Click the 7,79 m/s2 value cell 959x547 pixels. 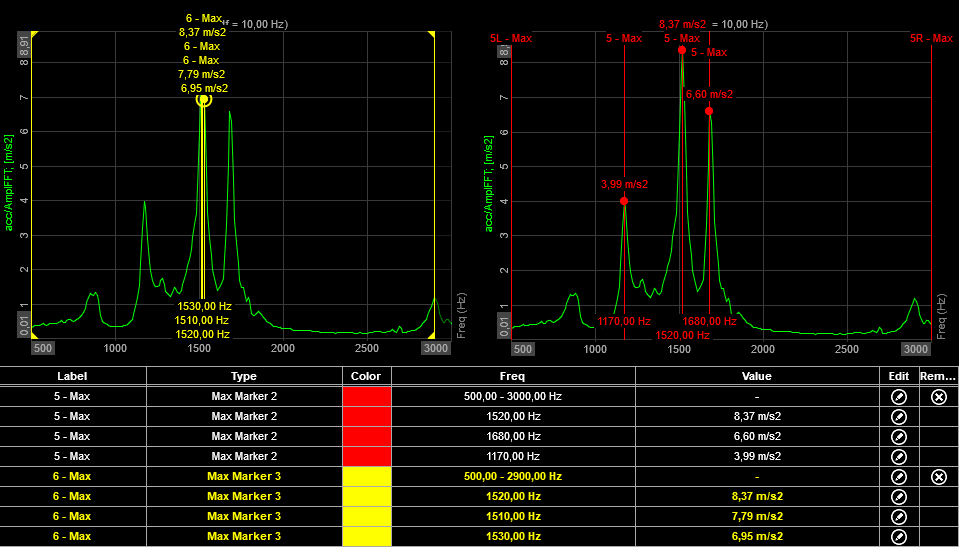(757, 516)
